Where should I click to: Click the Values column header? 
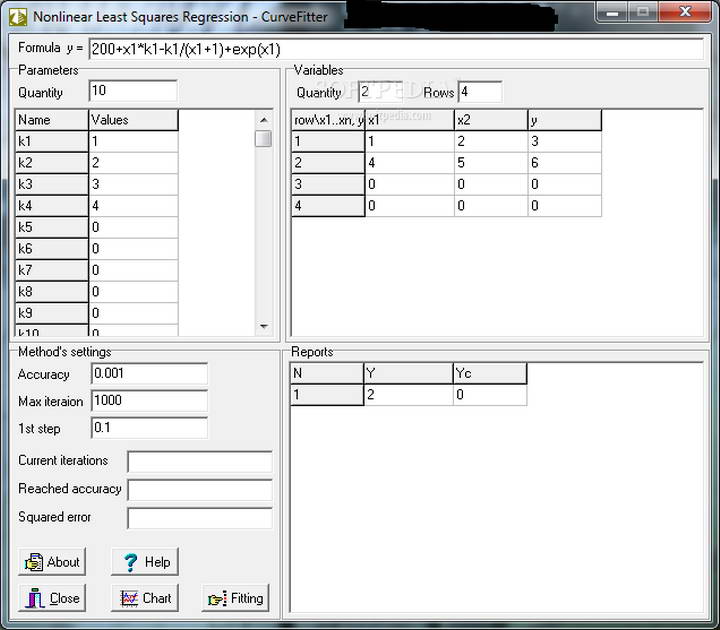coord(133,120)
